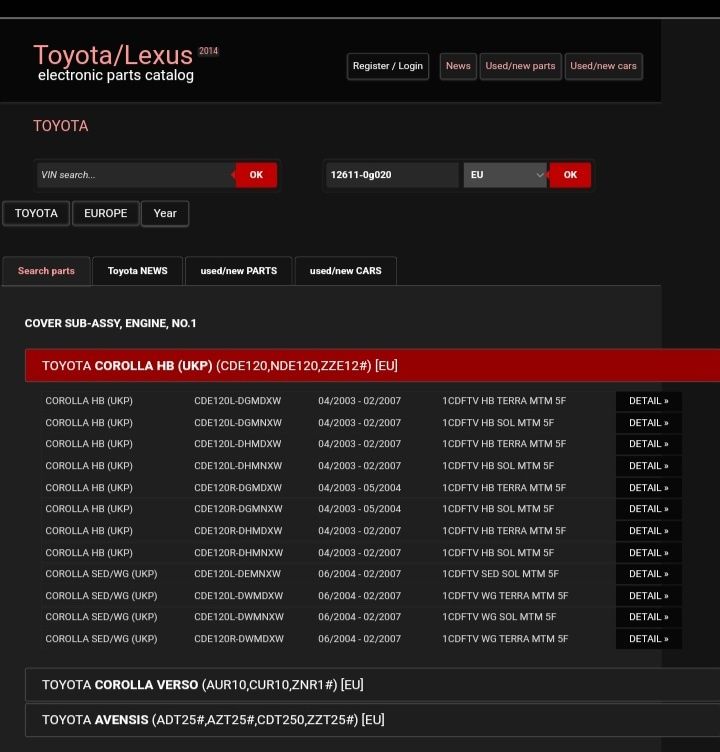The height and width of the screenshot is (752, 720).
Task: Select the Search parts tab
Action: tap(47, 271)
